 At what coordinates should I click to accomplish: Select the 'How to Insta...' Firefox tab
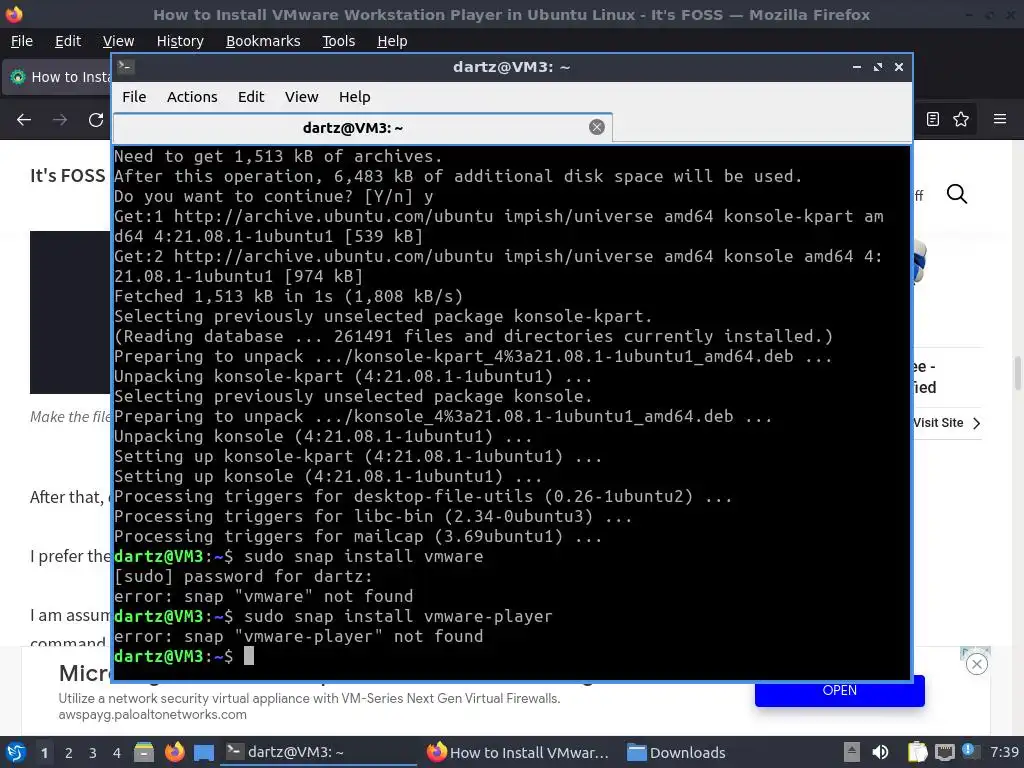pyautogui.click(x=57, y=77)
